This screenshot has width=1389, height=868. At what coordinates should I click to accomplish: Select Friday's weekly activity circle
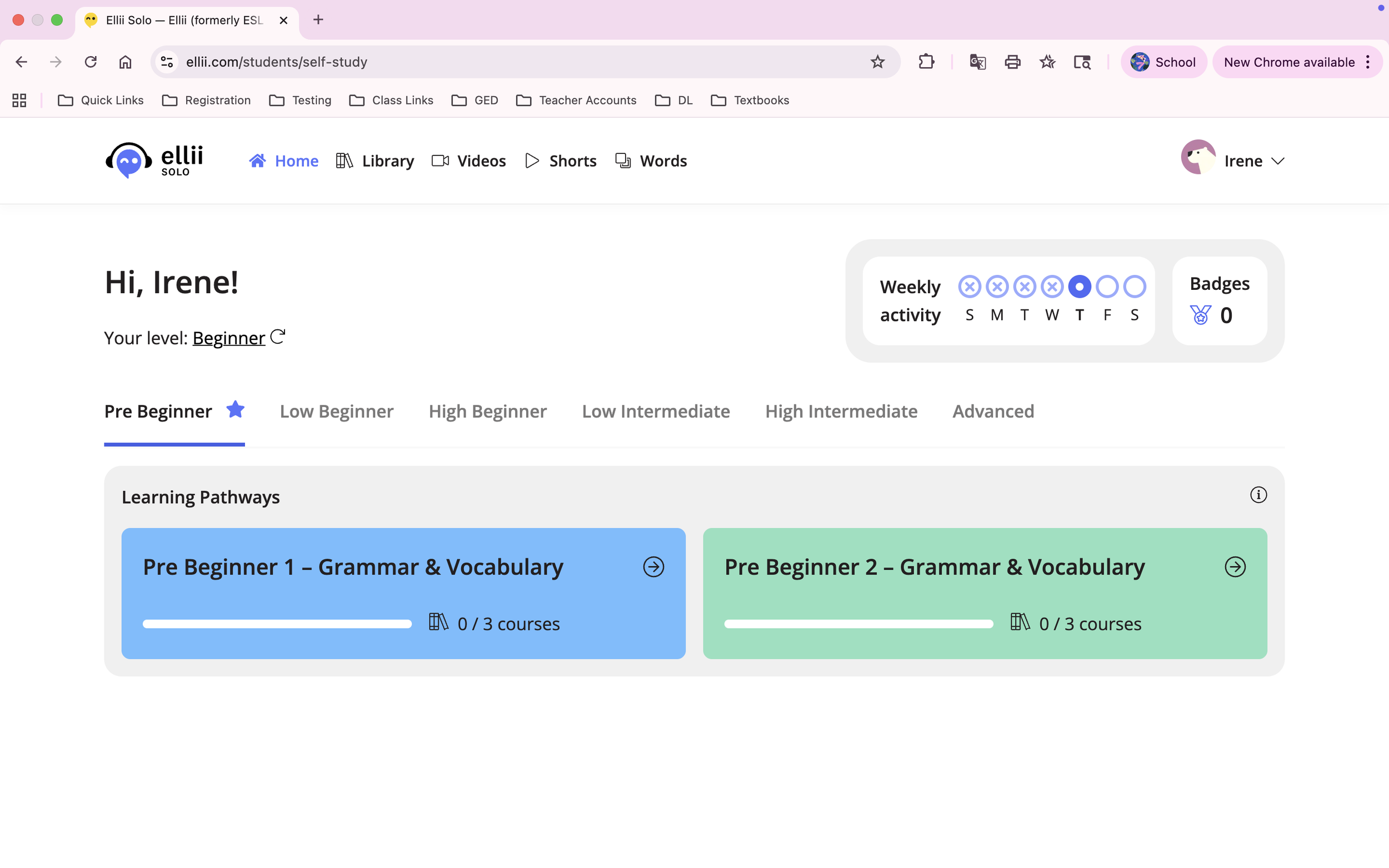click(1107, 287)
